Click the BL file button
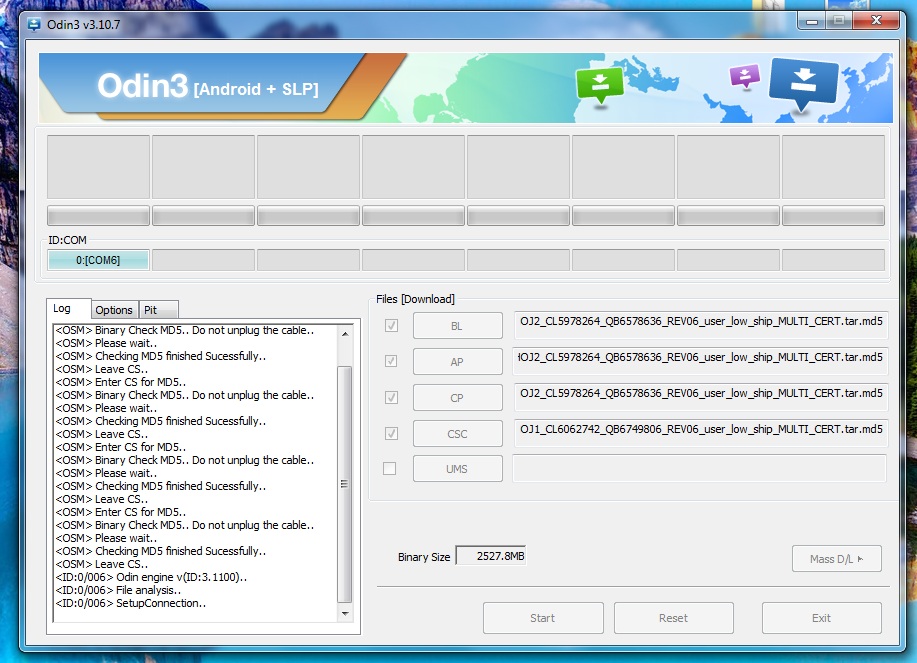917x663 pixels. [x=457, y=326]
